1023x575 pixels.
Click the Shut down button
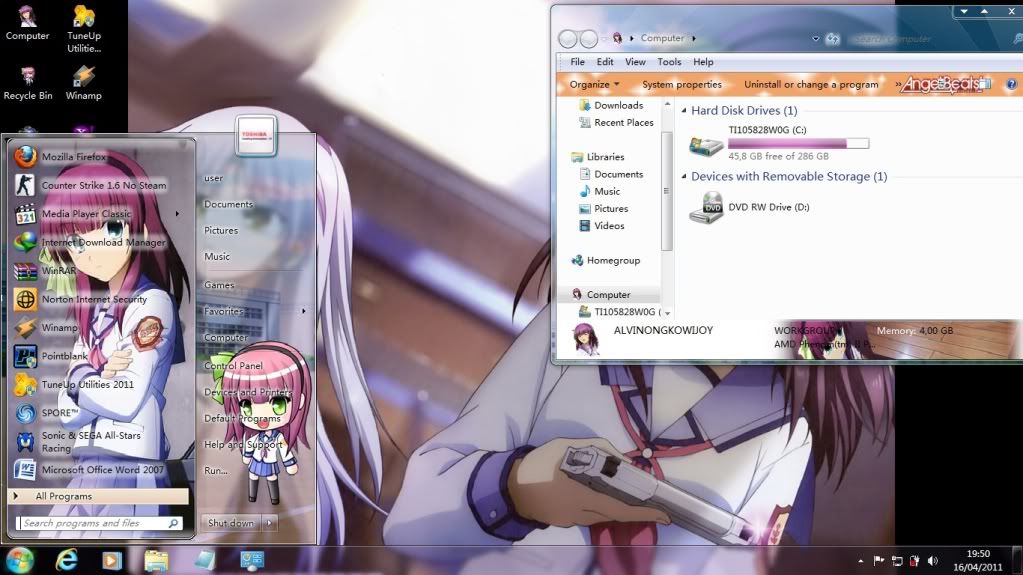point(231,523)
